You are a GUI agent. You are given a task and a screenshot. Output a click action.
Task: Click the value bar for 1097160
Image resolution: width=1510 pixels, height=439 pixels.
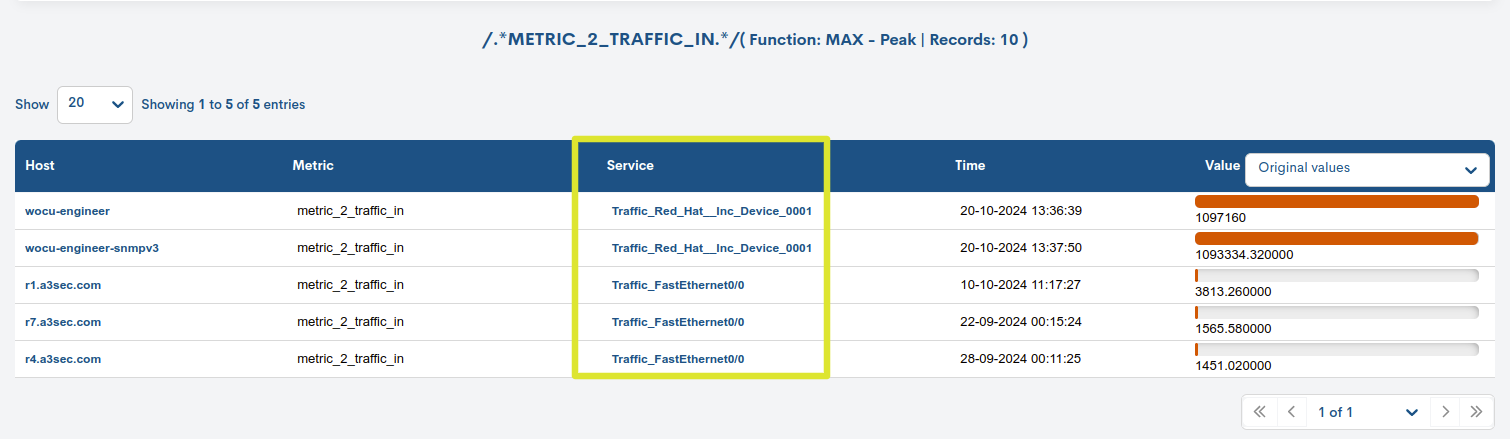click(x=1336, y=201)
